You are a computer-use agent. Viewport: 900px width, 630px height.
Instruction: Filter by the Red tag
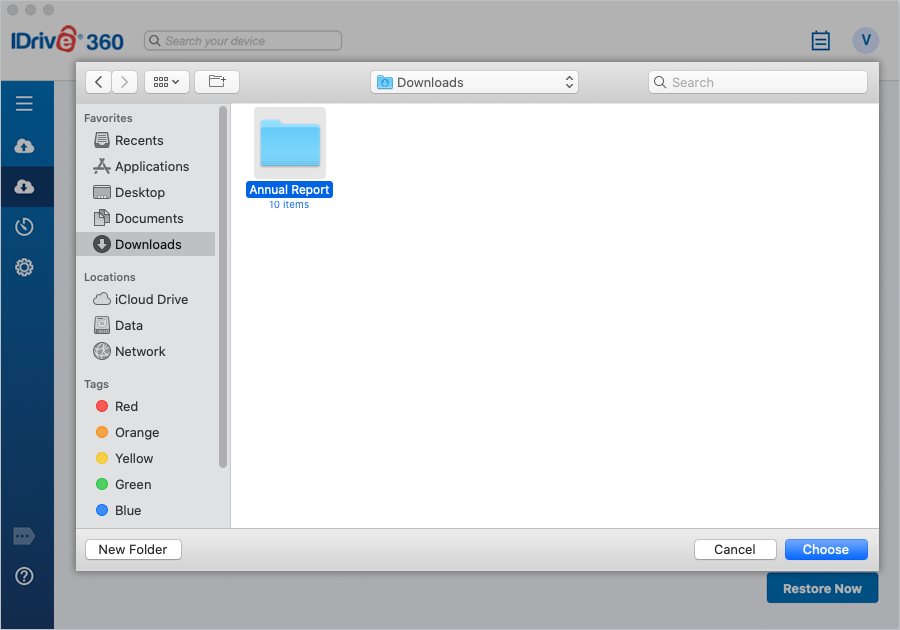tap(146, 406)
